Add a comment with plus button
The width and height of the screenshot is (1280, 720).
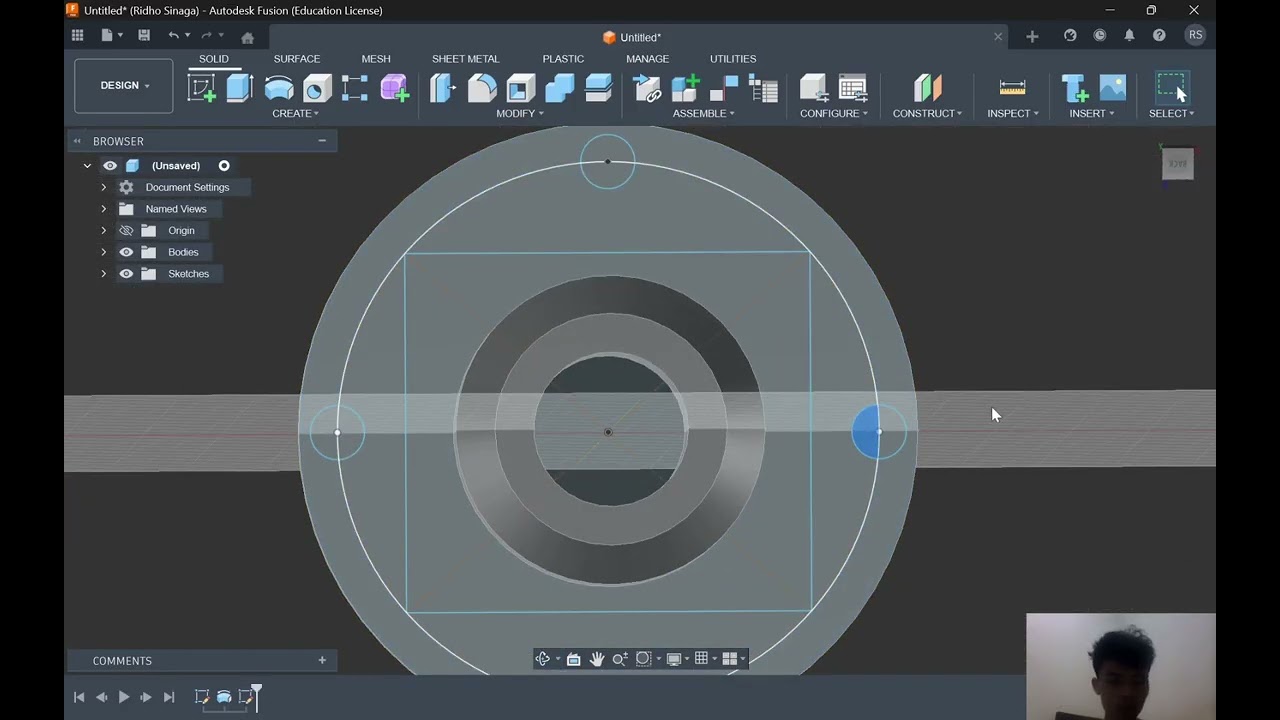pyautogui.click(x=322, y=660)
